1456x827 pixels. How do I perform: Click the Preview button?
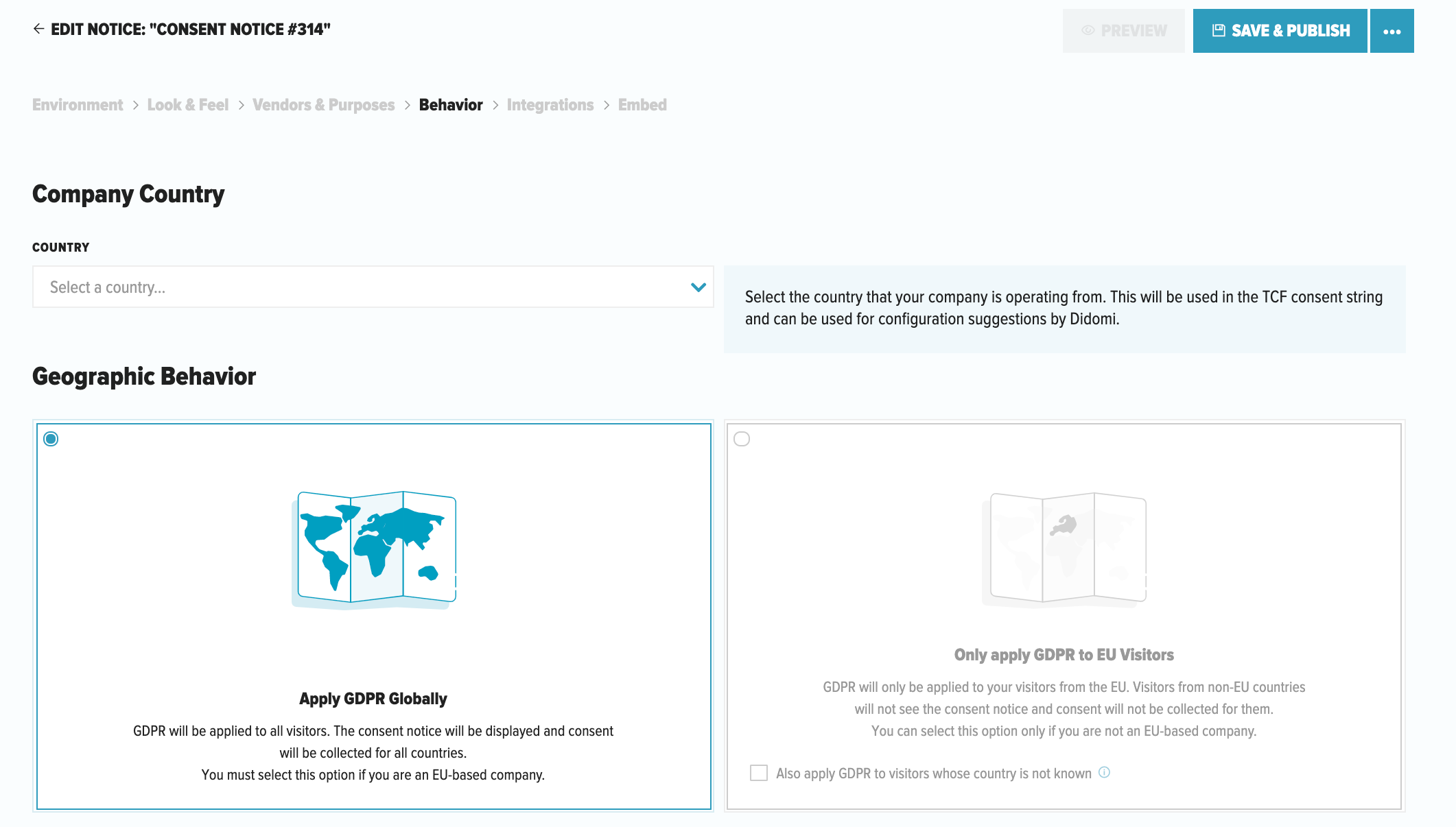1123,31
